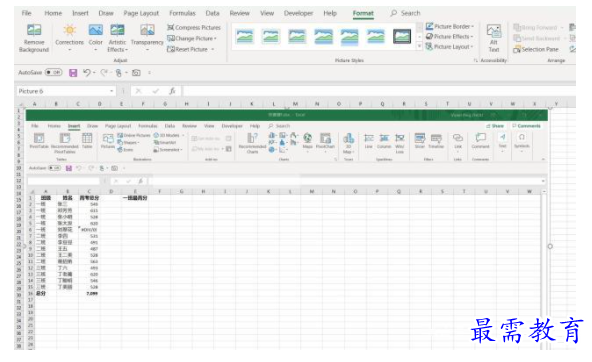Open the Picture Border dropdown
Image resolution: width=592 pixels, height=362 pixels.
(450, 26)
